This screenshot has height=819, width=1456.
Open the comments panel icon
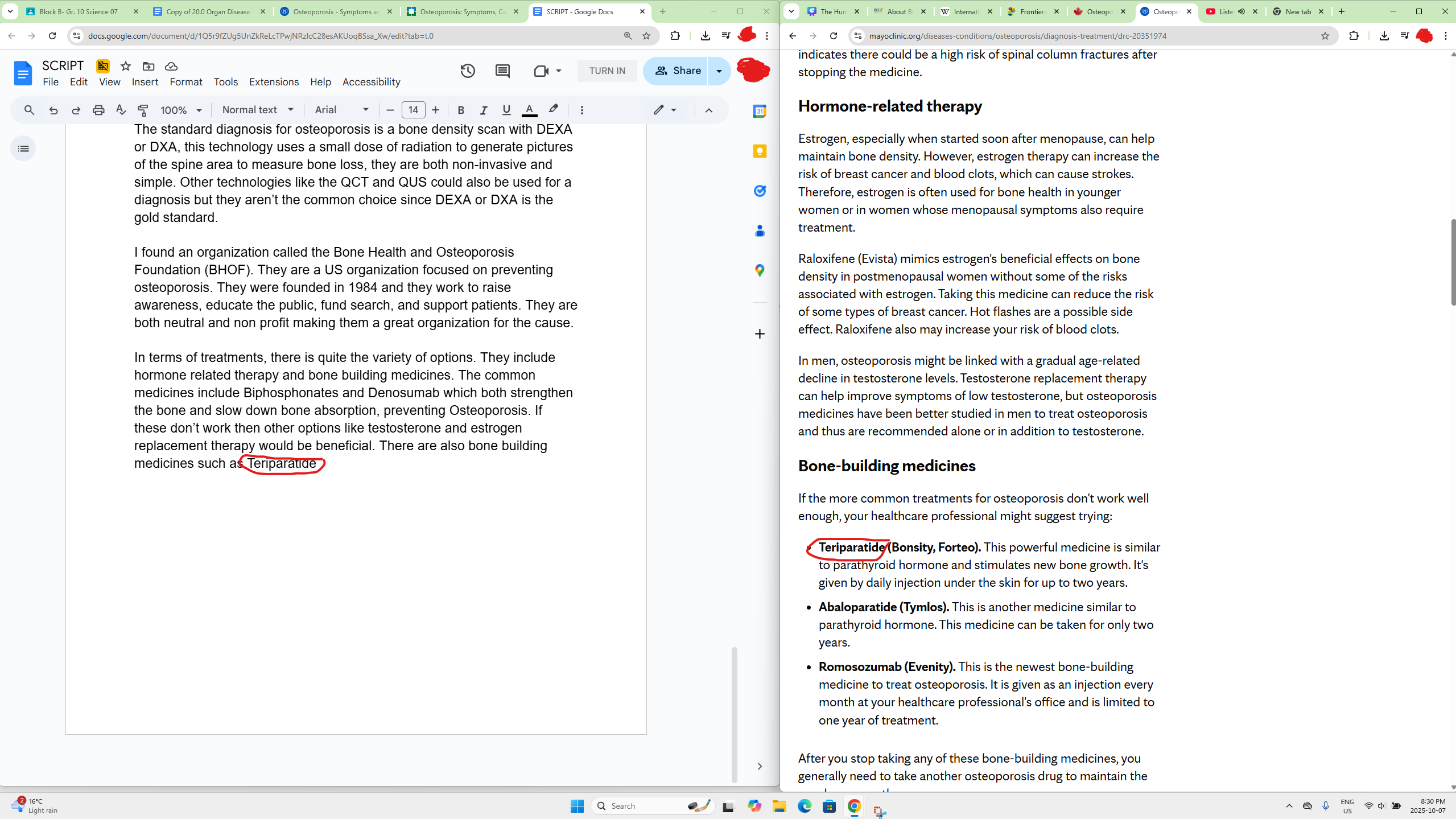[502, 71]
